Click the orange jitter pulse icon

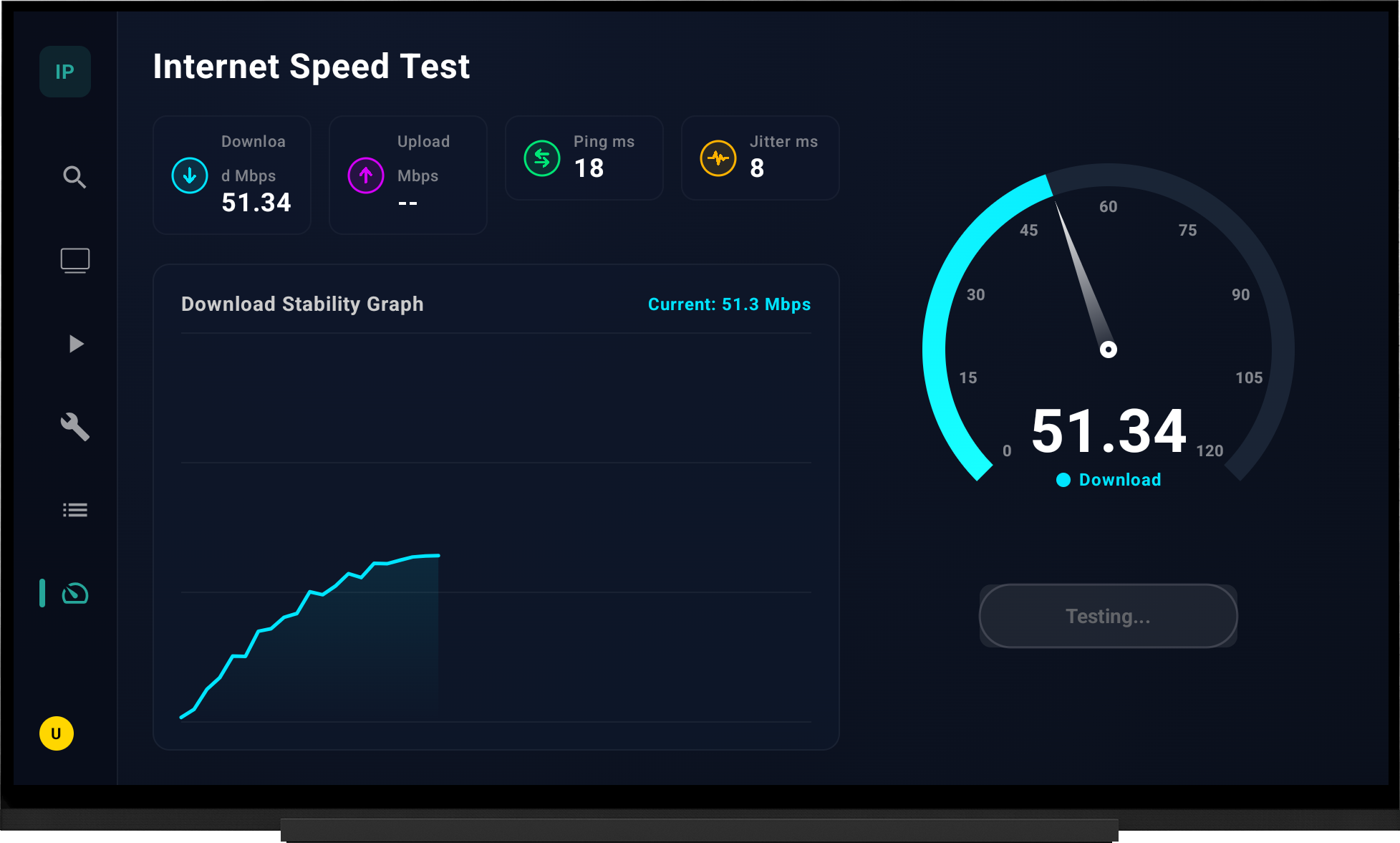click(x=718, y=158)
